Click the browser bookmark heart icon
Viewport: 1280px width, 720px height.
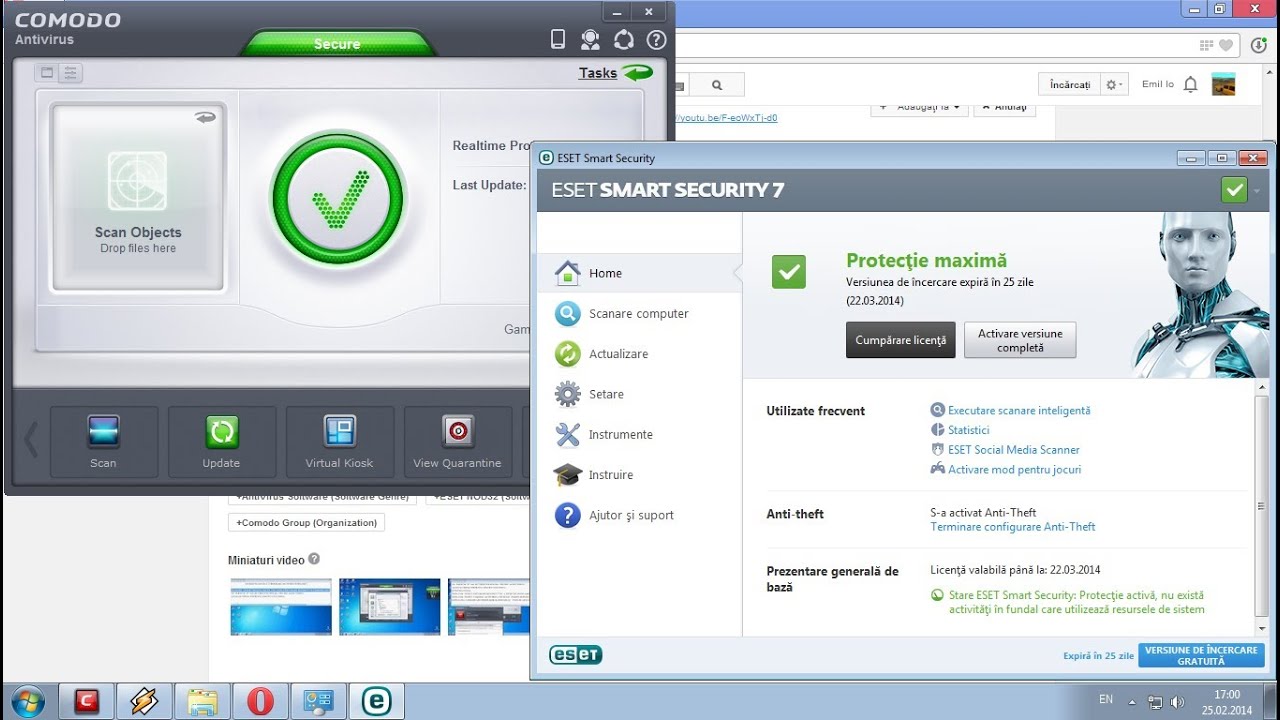click(x=1225, y=45)
